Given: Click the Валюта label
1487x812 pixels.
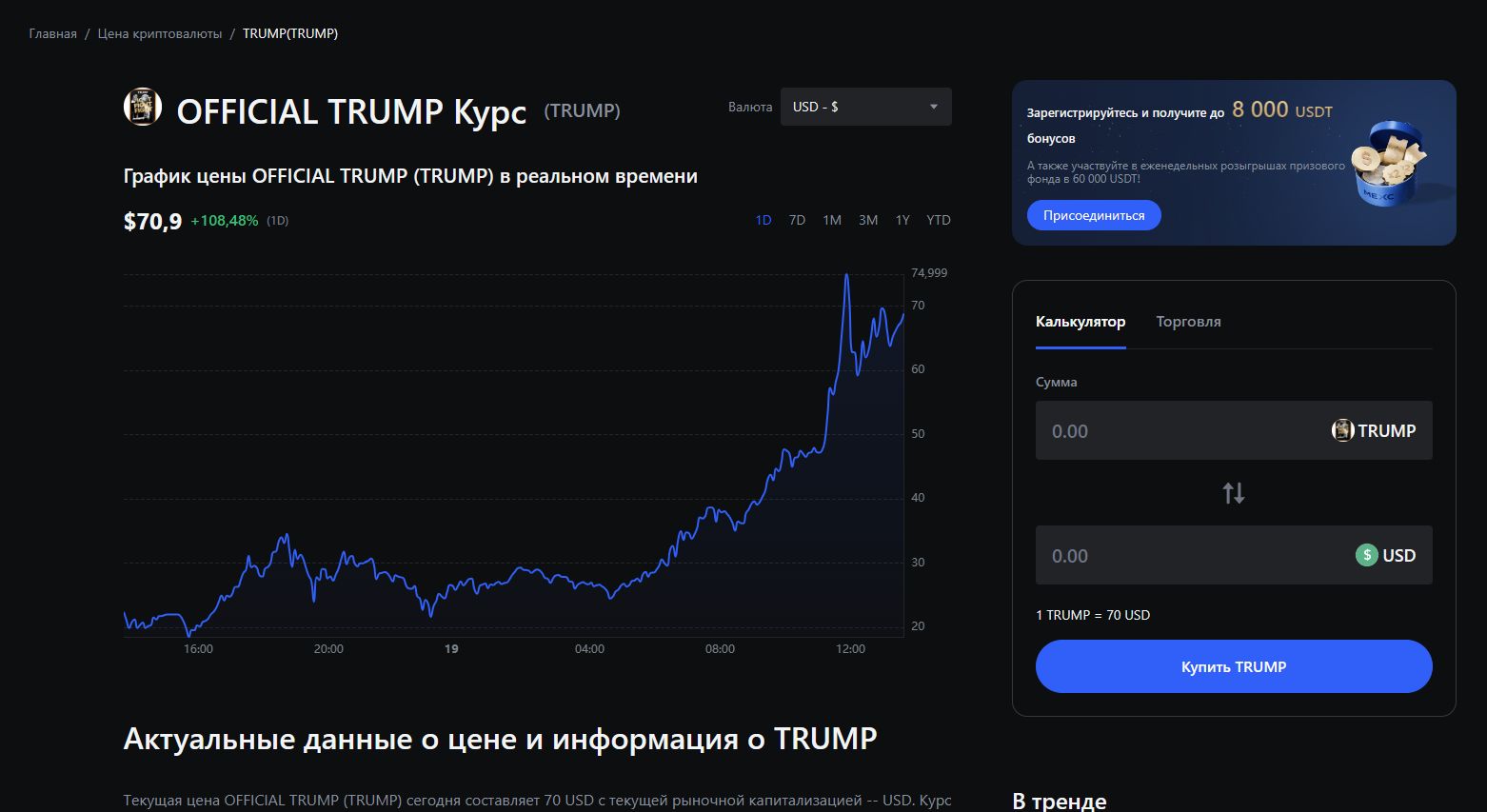Looking at the screenshot, I should click(750, 107).
